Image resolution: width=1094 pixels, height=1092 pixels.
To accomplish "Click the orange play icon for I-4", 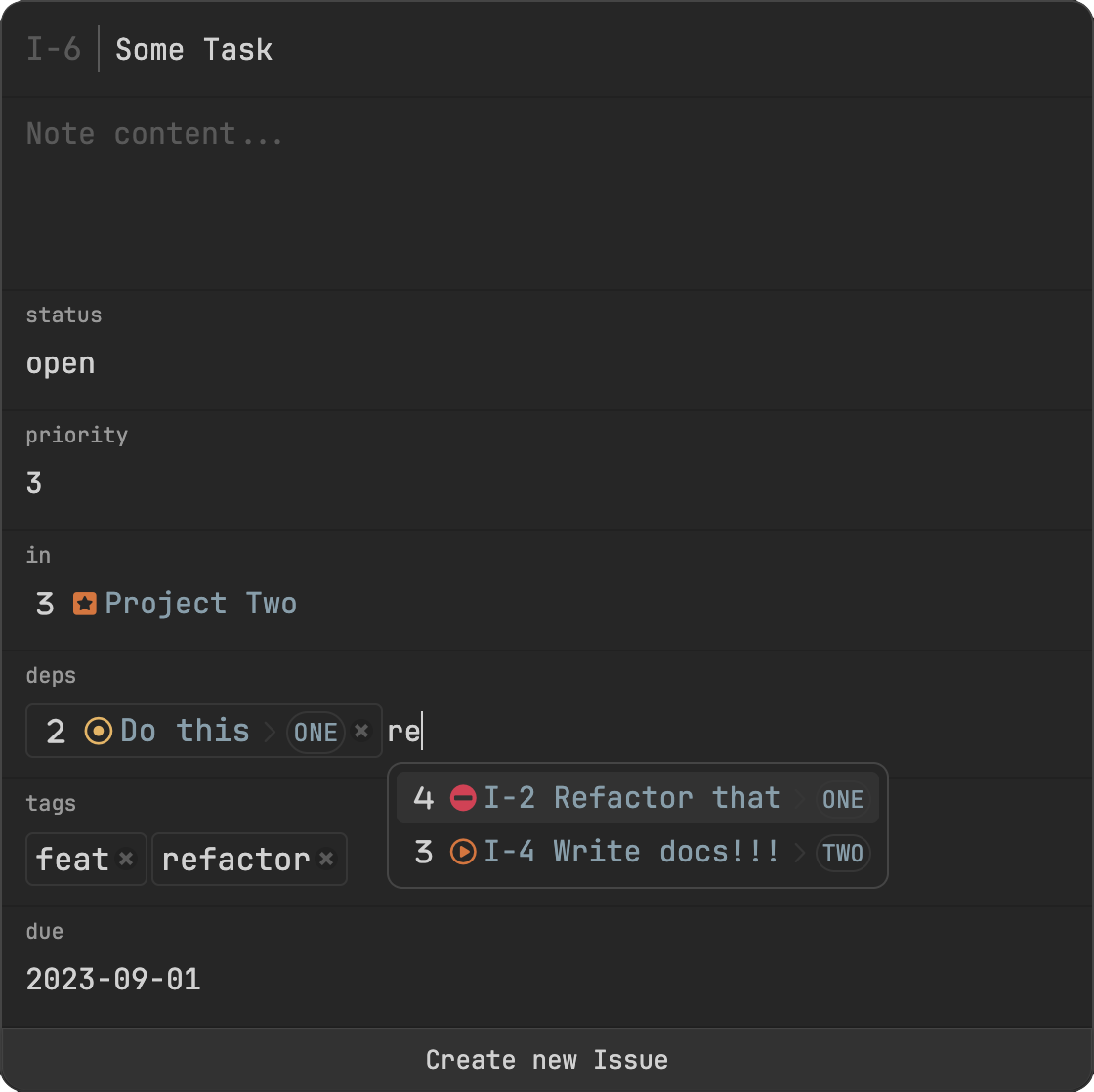I will tap(463, 852).
